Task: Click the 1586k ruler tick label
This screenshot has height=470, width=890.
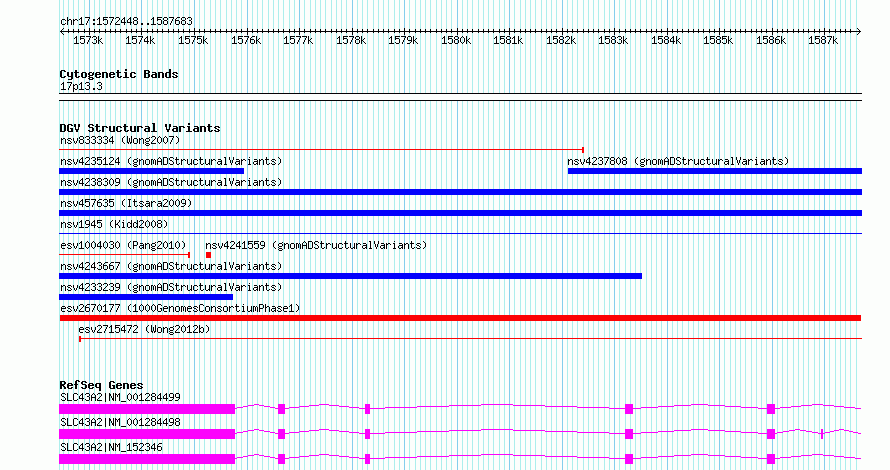Action: [x=771, y=40]
